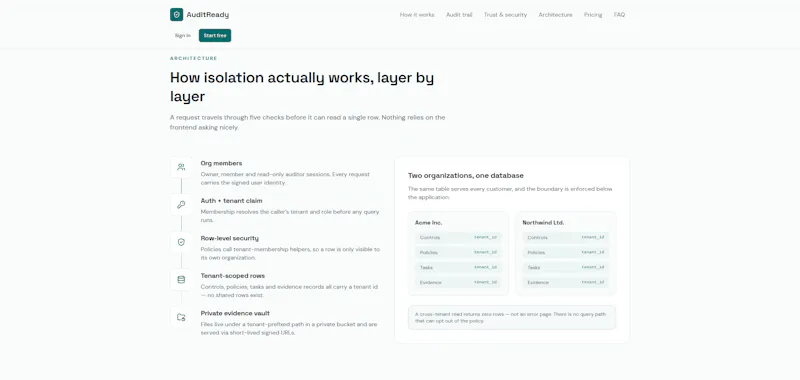The height and width of the screenshot is (380, 800).
Task: Click the Org members heading
Action: coord(221,163)
